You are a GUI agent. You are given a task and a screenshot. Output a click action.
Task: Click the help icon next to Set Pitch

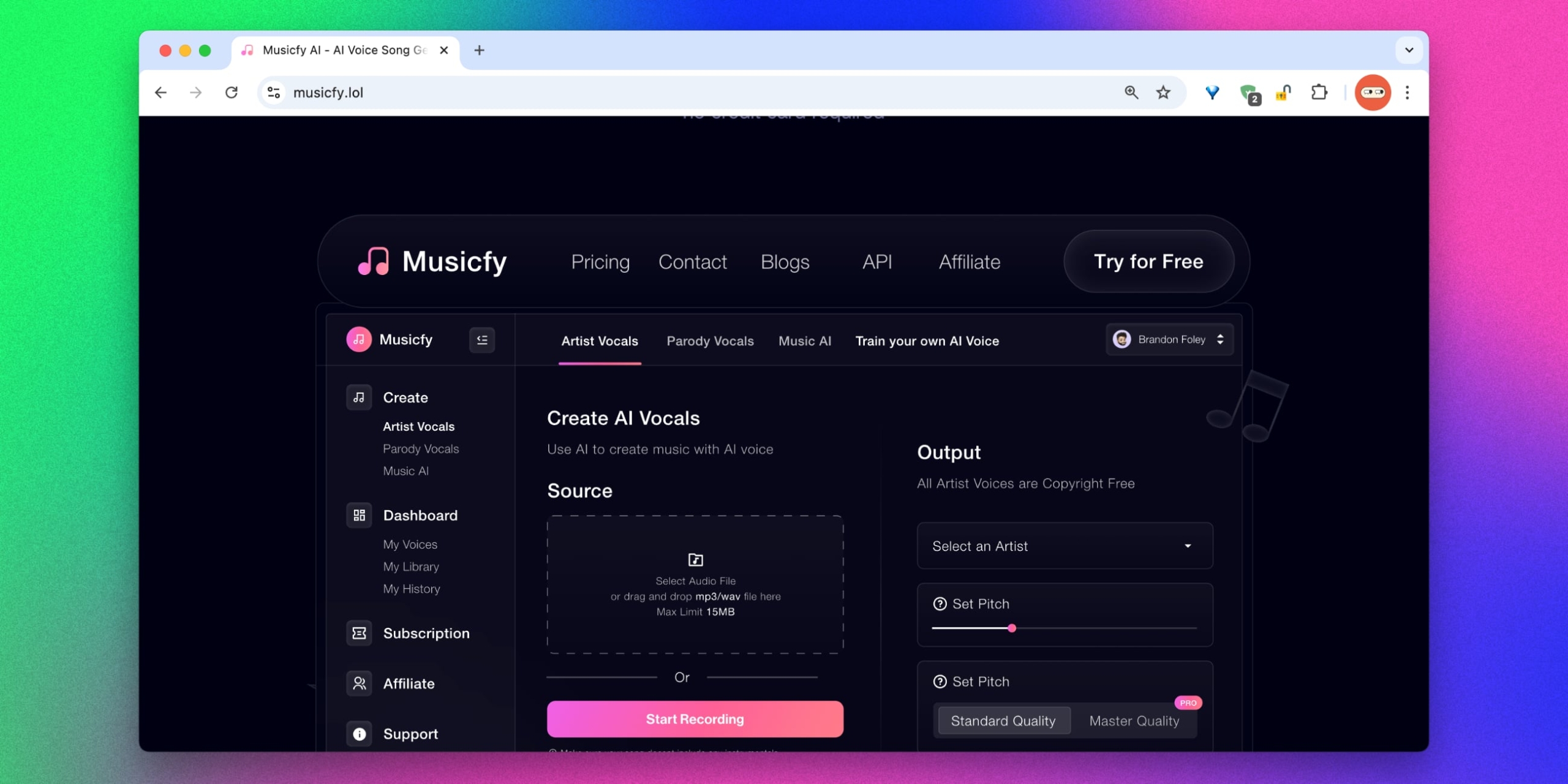point(939,604)
